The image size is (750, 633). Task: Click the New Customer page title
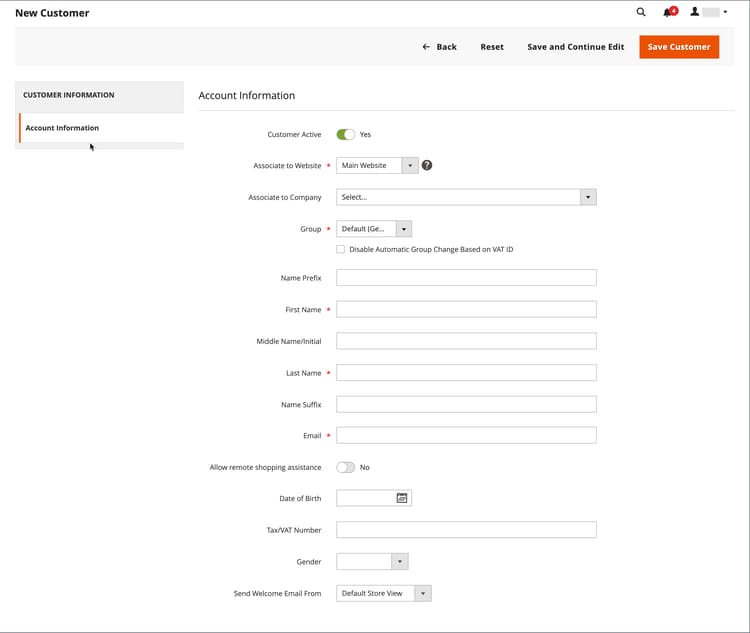point(52,13)
